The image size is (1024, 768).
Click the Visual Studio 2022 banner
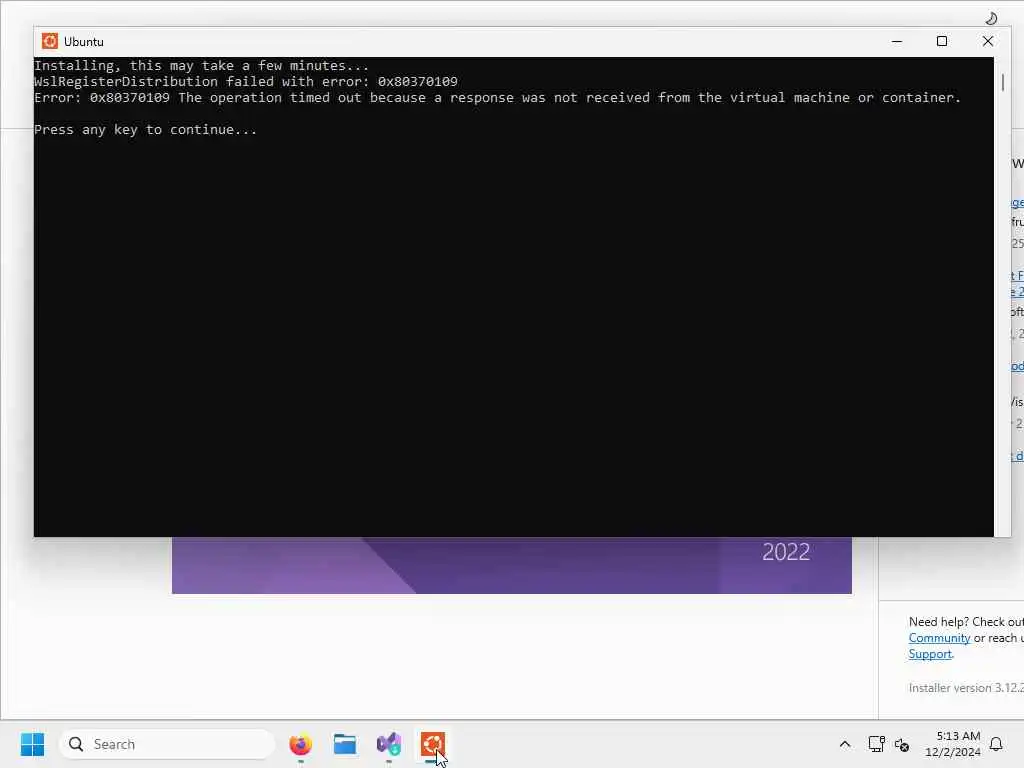(511, 565)
